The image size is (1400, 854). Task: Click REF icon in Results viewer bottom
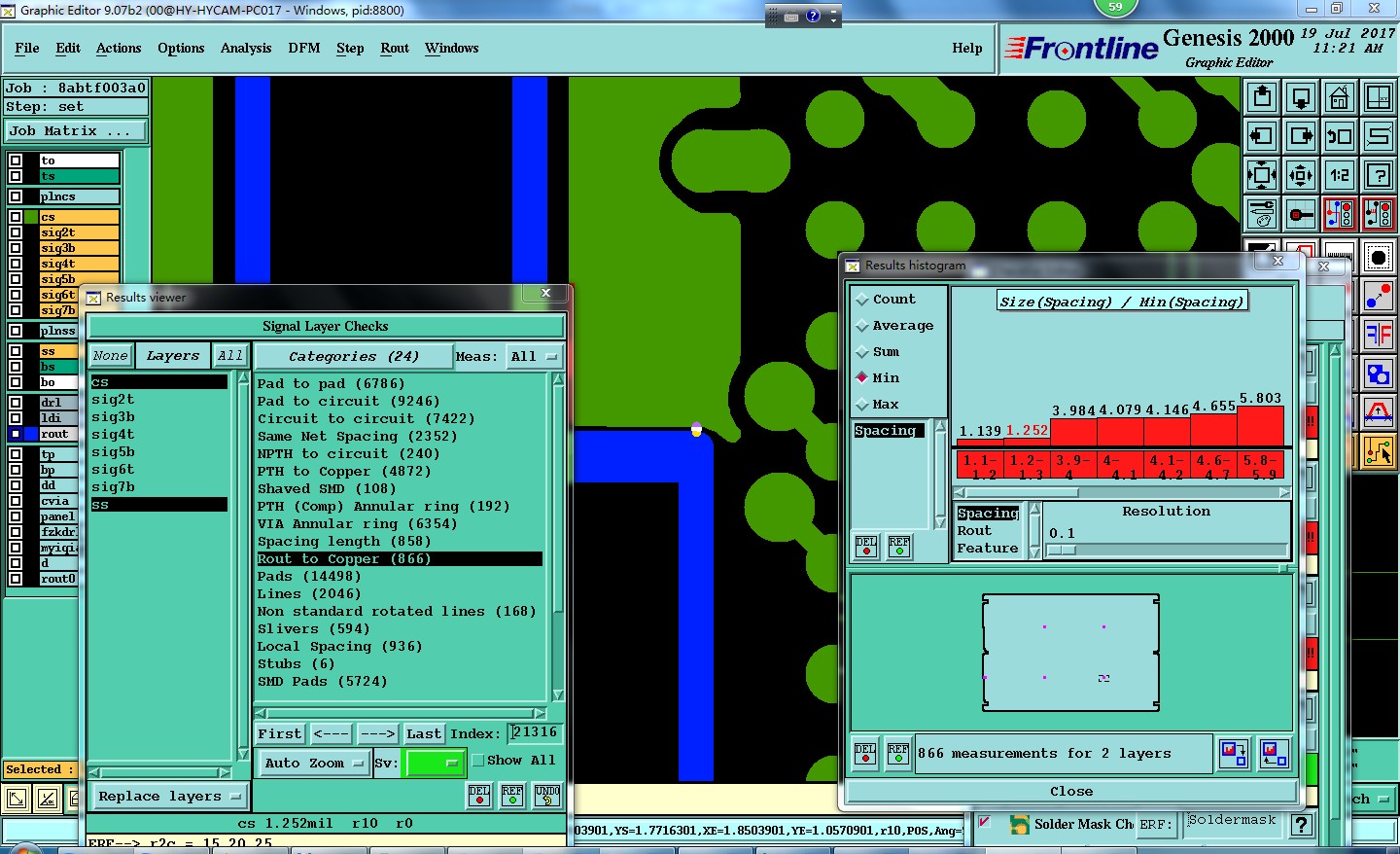512,796
